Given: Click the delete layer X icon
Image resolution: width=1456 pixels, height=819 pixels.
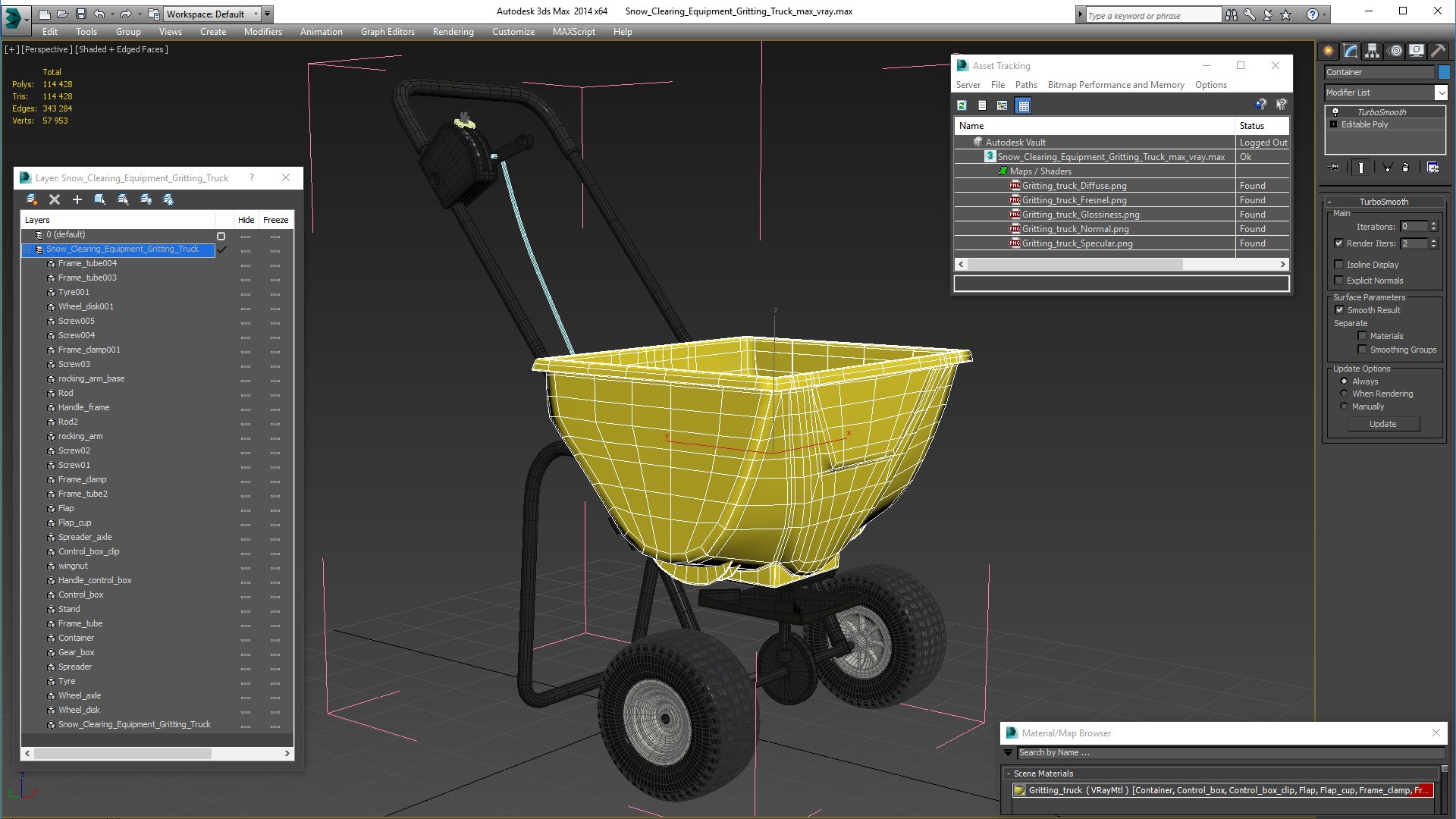Looking at the screenshot, I should click(55, 199).
